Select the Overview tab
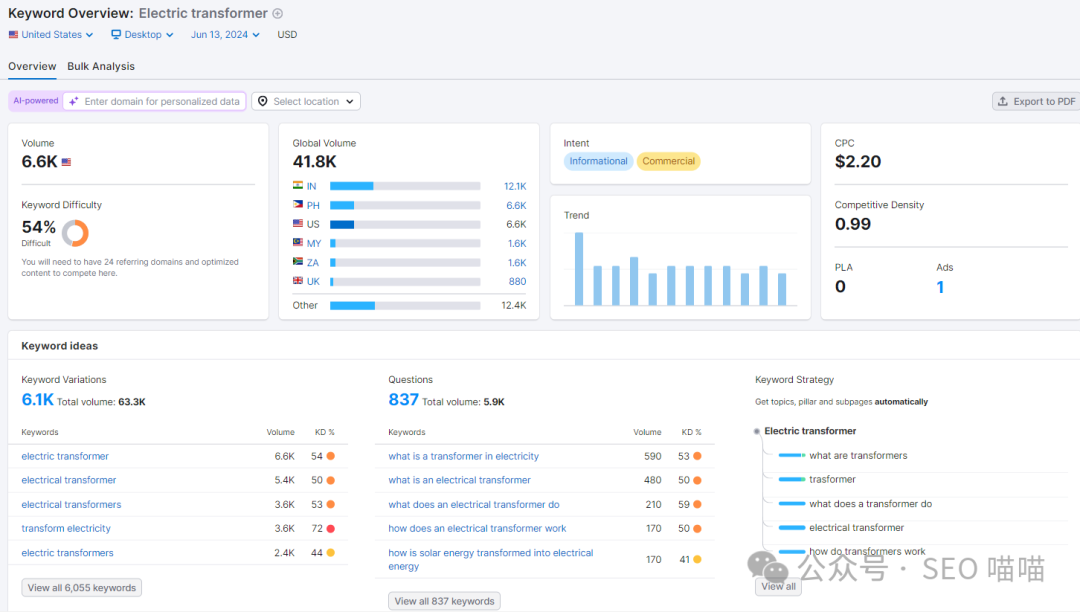1080x612 pixels. (32, 66)
